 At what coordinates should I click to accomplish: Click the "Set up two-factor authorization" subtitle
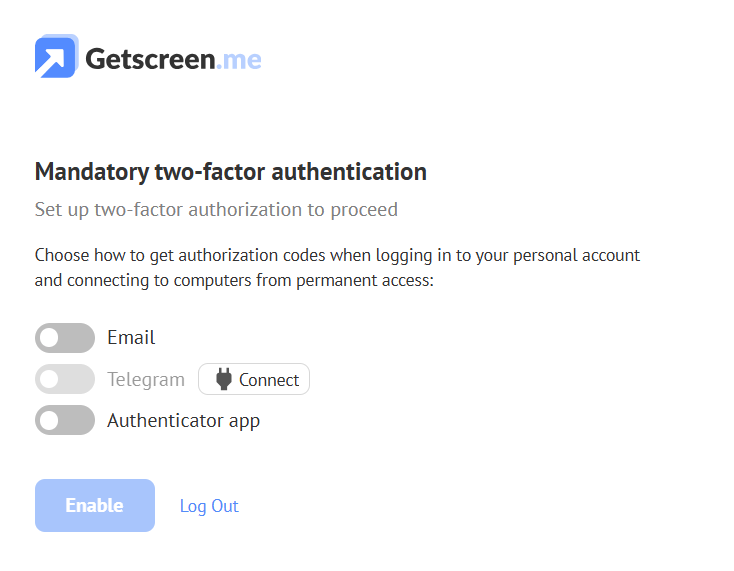point(216,210)
